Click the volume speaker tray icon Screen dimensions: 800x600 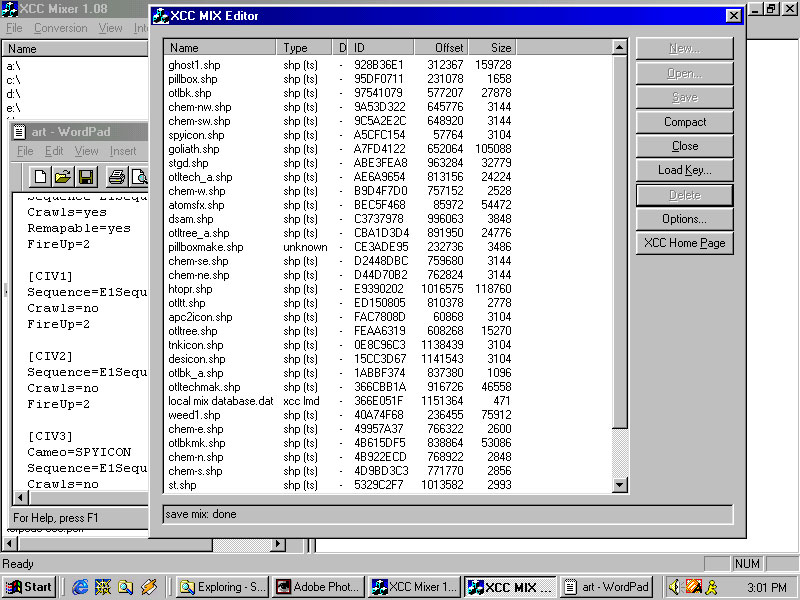(x=673, y=587)
